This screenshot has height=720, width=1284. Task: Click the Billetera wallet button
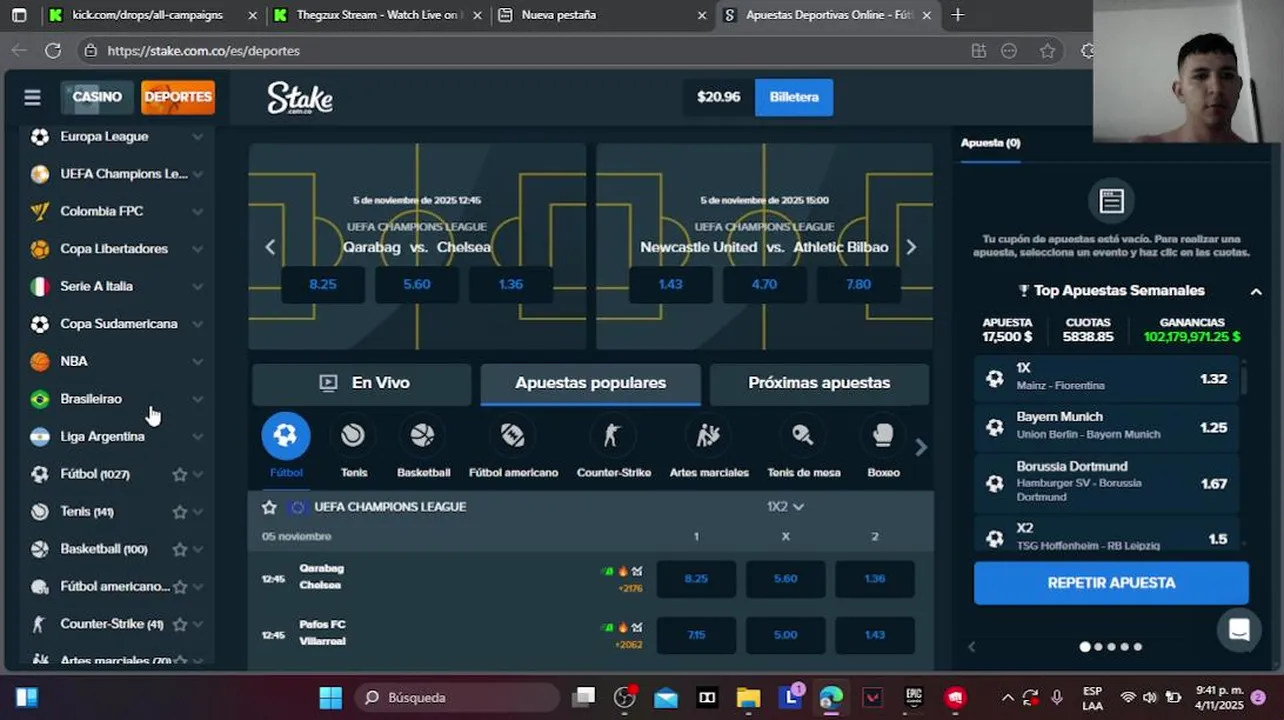794,97
